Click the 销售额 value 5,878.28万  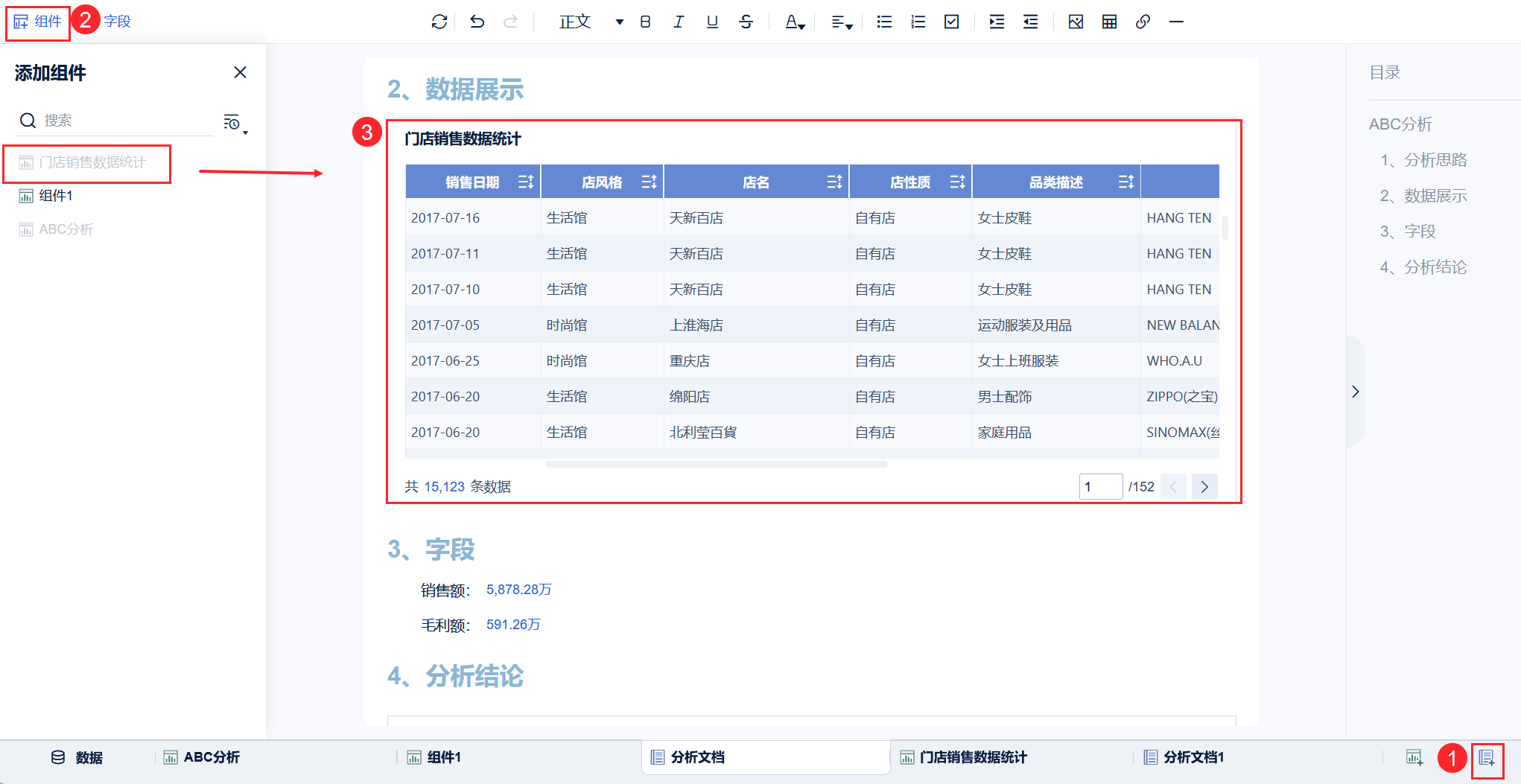coord(518,590)
